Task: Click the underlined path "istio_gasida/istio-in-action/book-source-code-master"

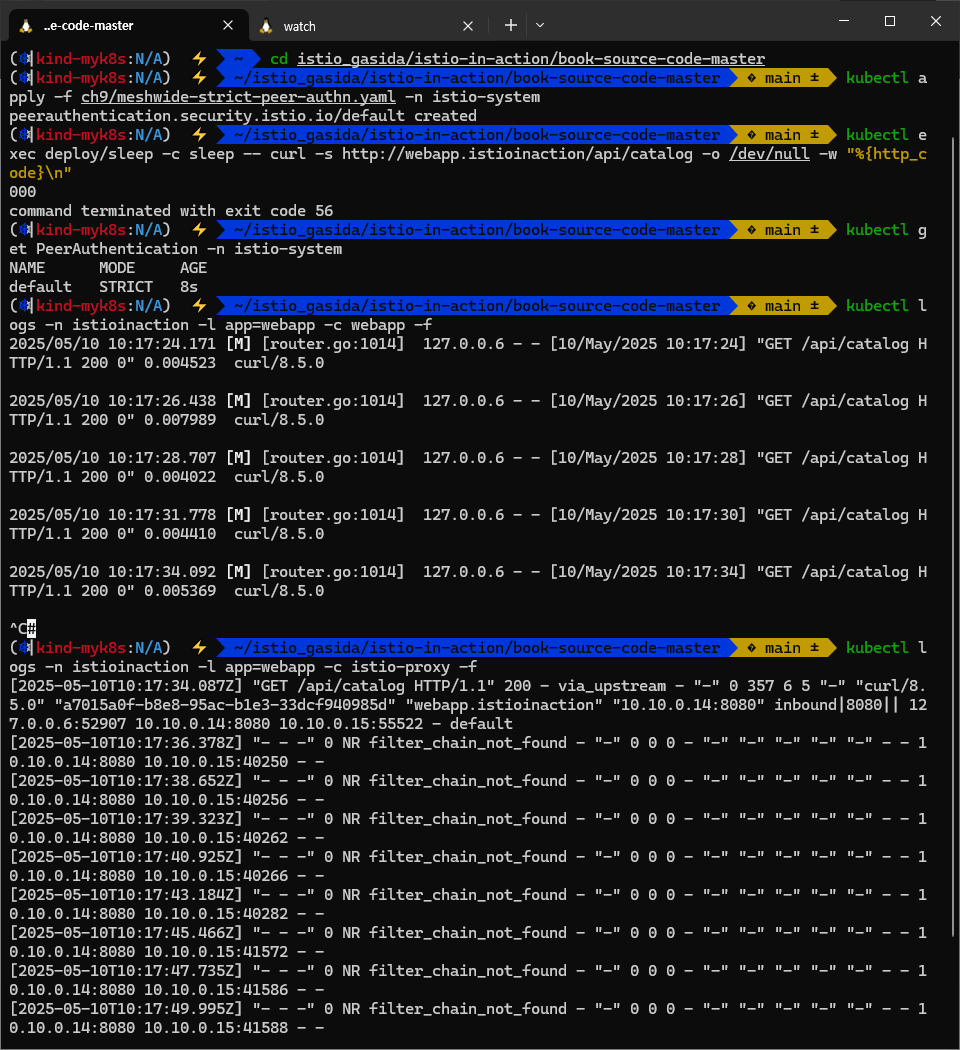Action: tap(531, 59)
